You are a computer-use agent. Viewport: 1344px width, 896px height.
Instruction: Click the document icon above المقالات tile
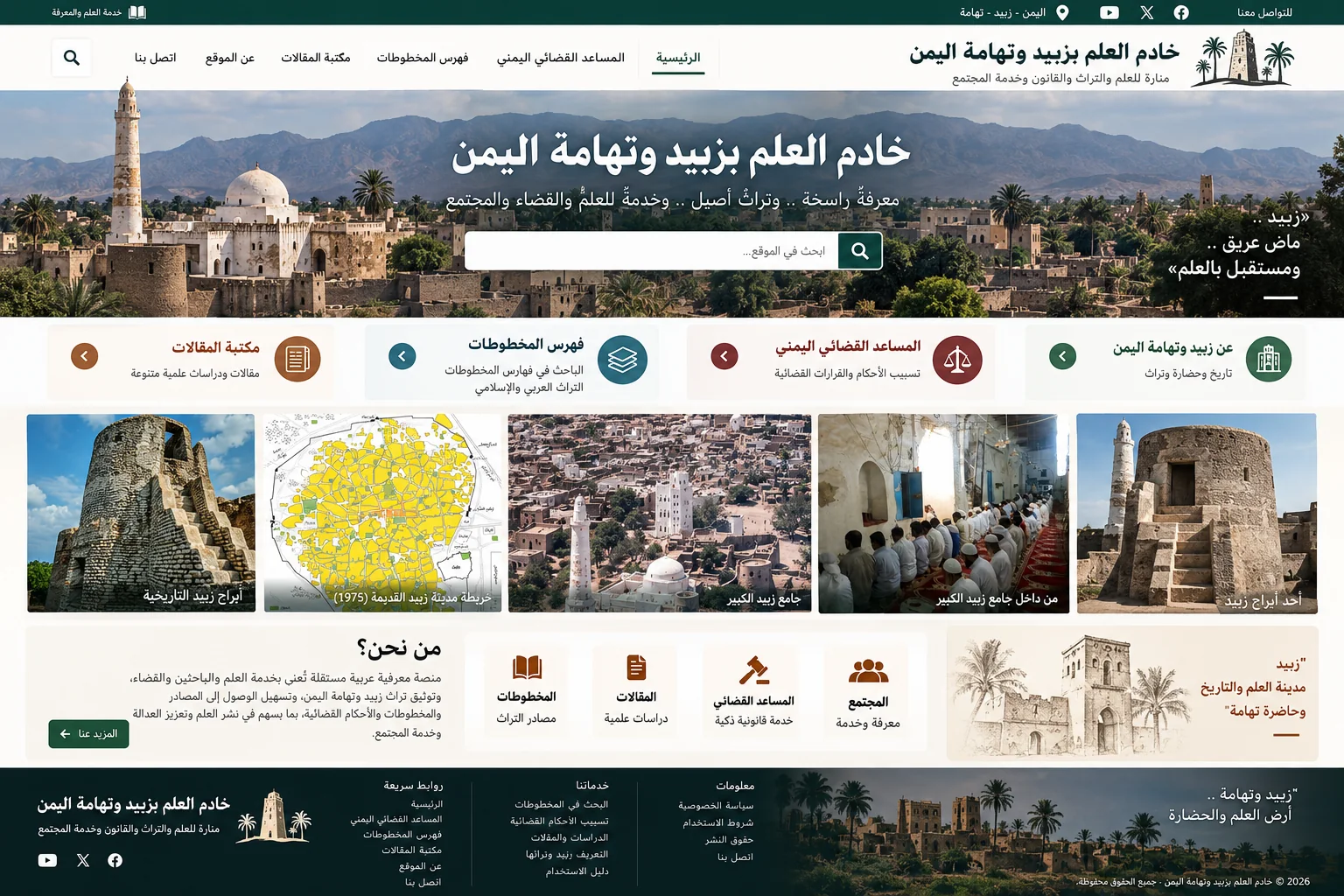(x=636, y=668)
